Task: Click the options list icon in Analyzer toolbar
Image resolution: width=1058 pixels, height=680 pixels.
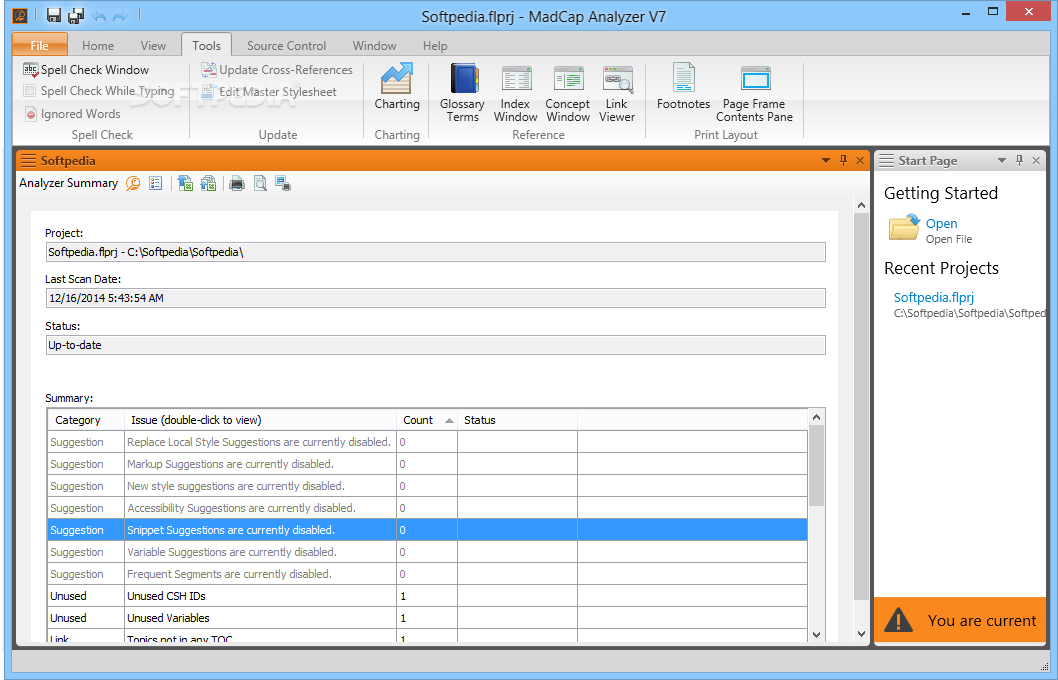Action: click(x=155, y=183)
